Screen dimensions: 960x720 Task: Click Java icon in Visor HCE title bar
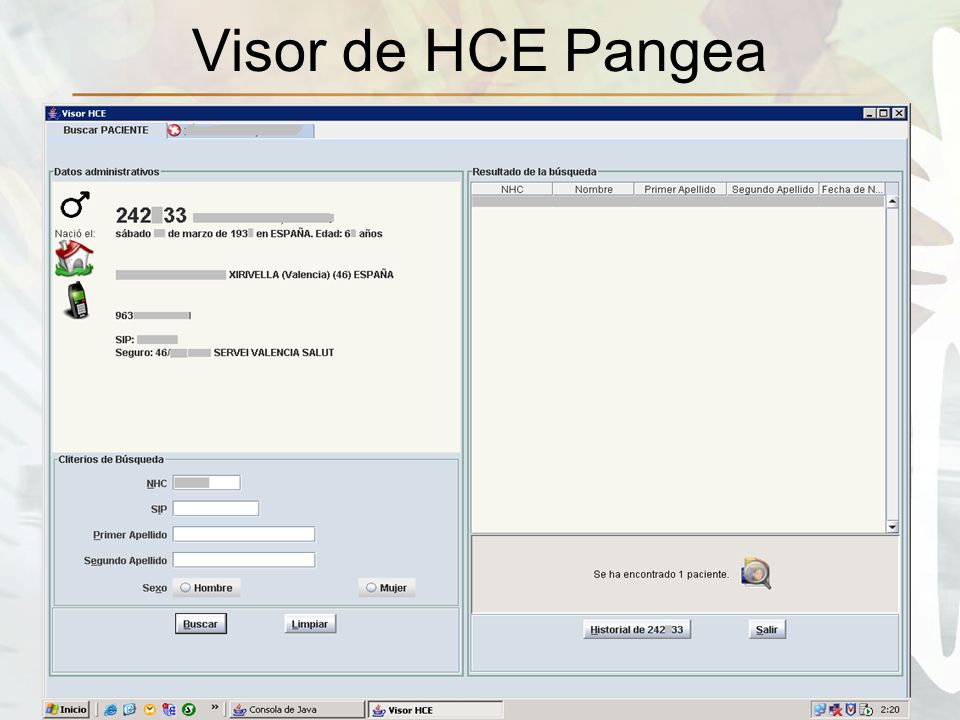pos(53,113)
